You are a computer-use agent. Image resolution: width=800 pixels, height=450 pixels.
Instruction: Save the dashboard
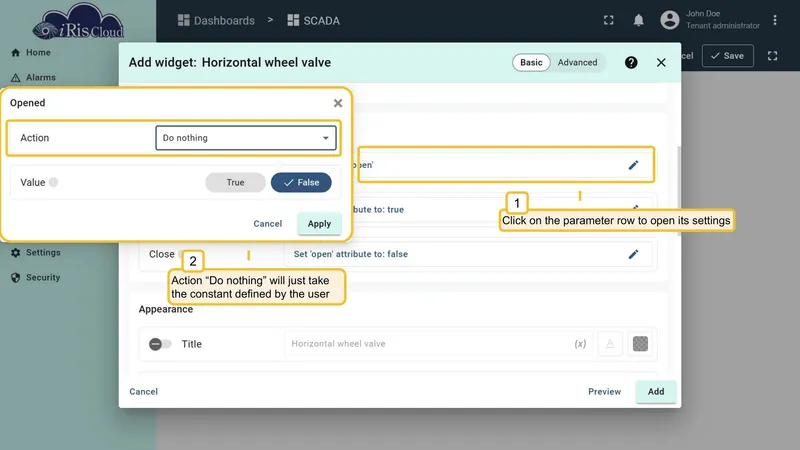728,56
